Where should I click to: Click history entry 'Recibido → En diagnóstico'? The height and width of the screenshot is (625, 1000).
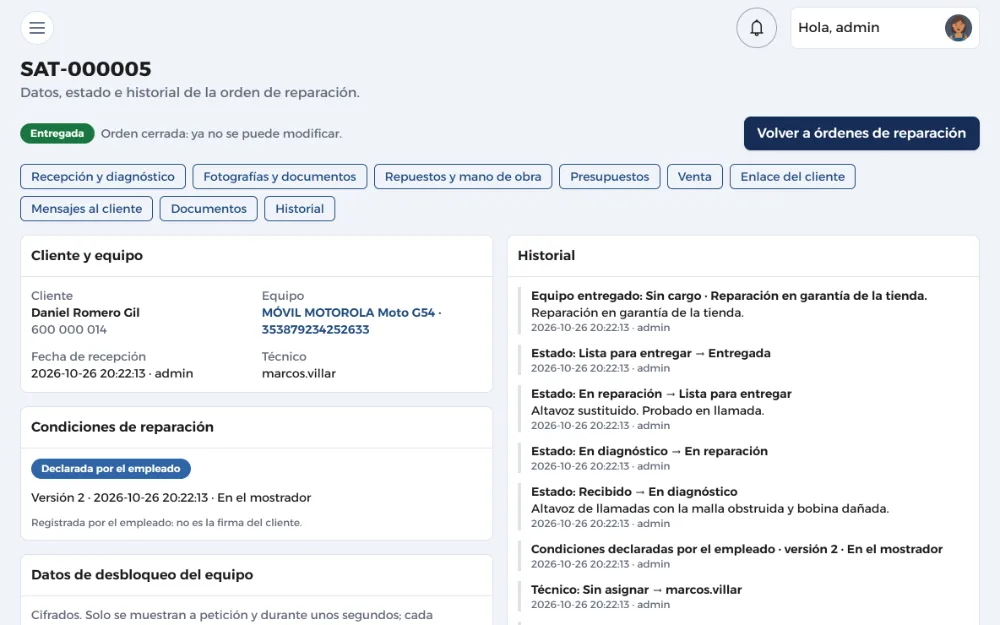click(634, 492)
